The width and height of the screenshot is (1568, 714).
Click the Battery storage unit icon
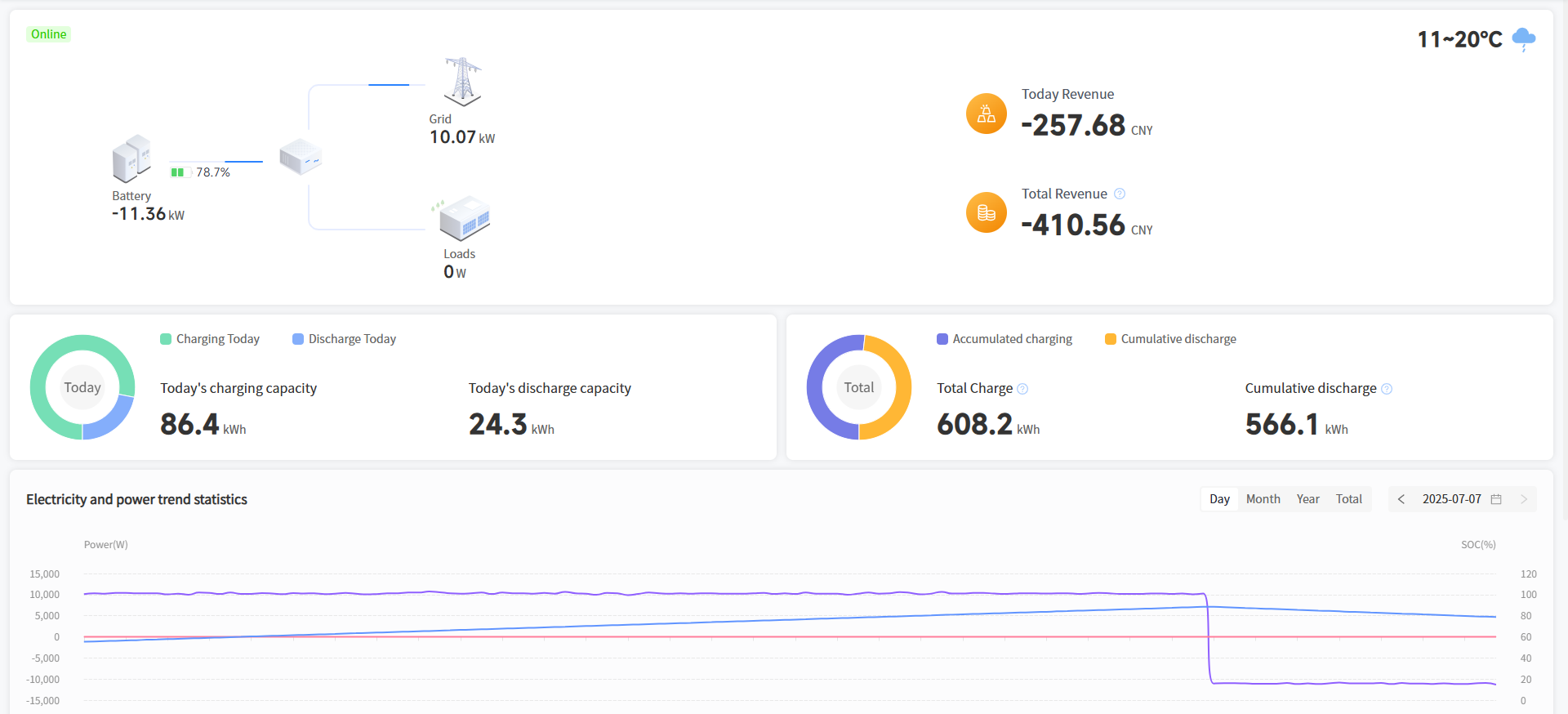(x=131, y=158)
